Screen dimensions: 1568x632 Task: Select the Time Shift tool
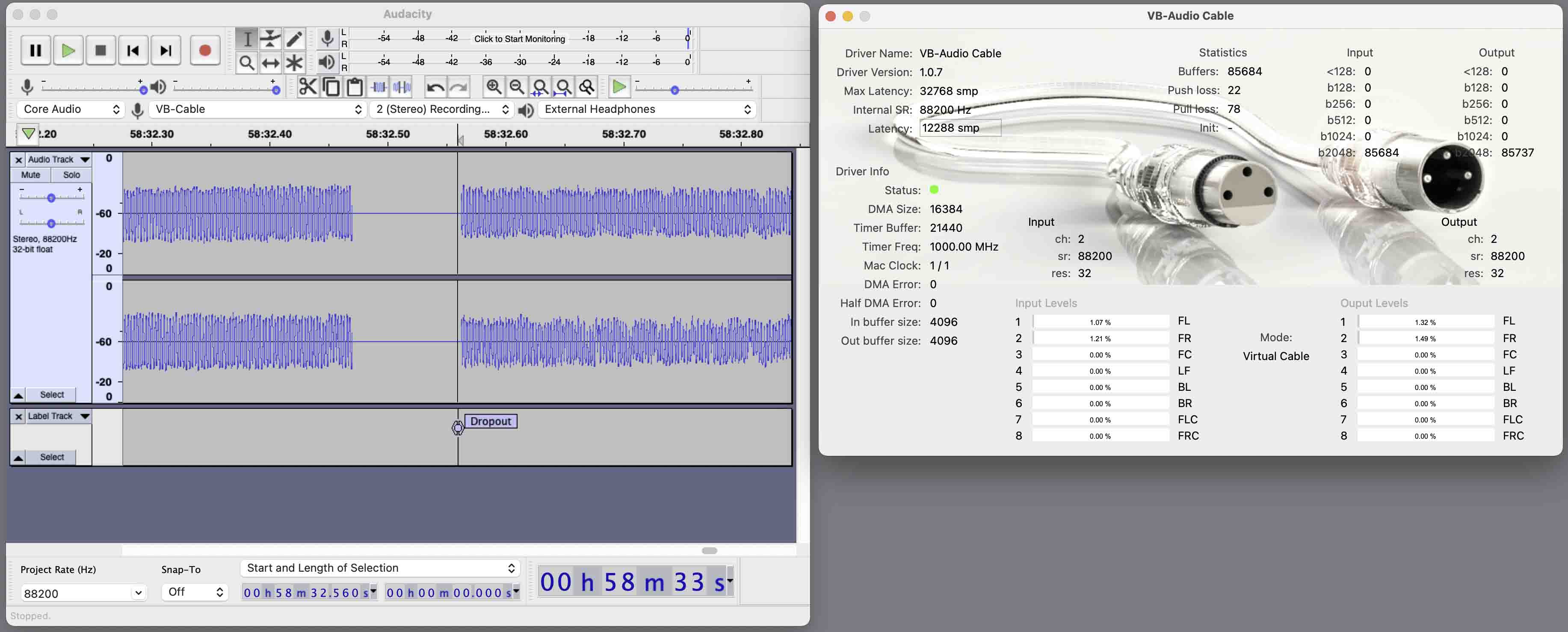pos(270,62)
